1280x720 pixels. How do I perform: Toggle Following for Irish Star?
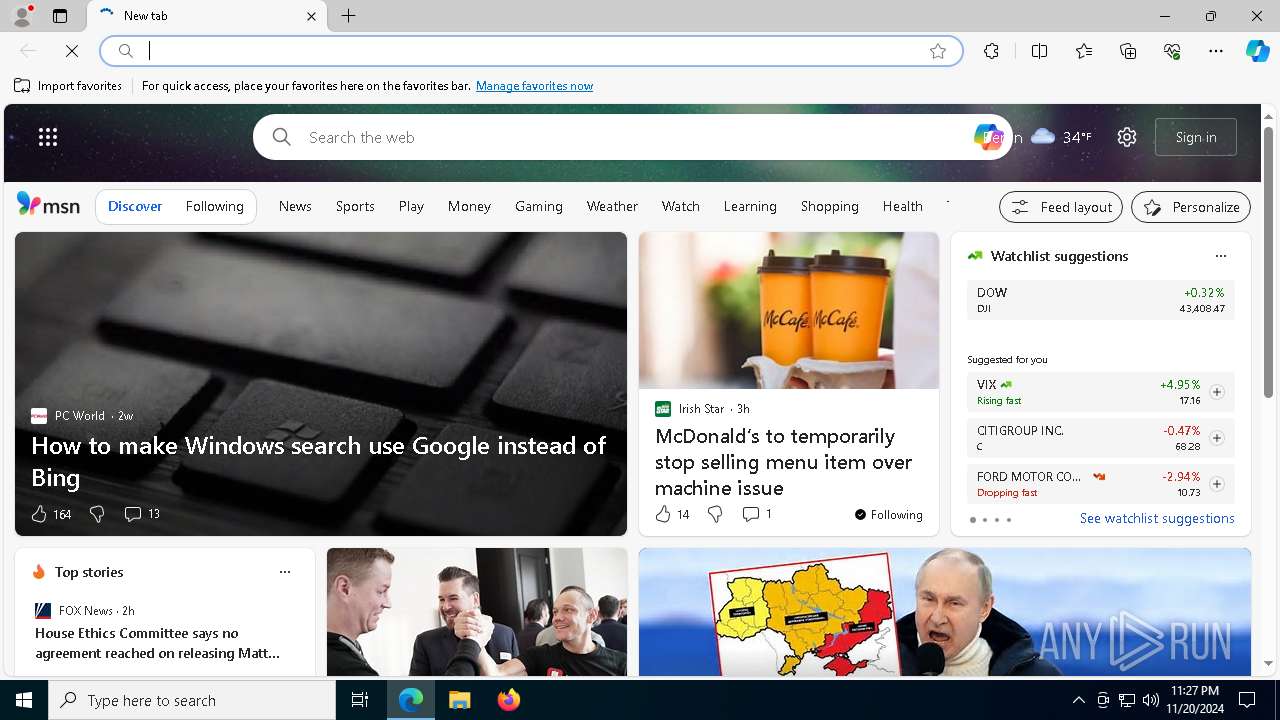[889, 515]
